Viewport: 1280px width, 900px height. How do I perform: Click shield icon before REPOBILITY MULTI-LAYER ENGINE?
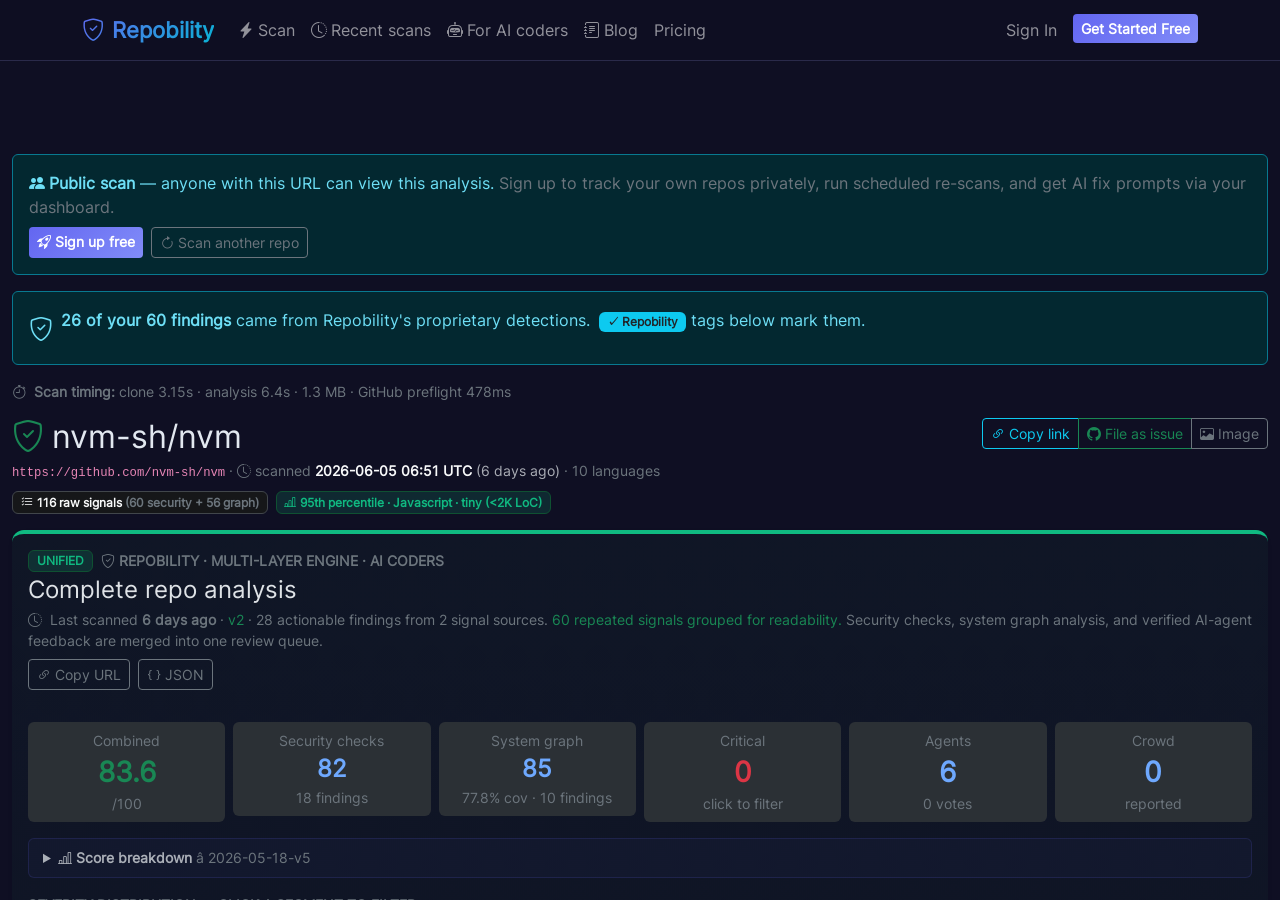coord(108,561)
